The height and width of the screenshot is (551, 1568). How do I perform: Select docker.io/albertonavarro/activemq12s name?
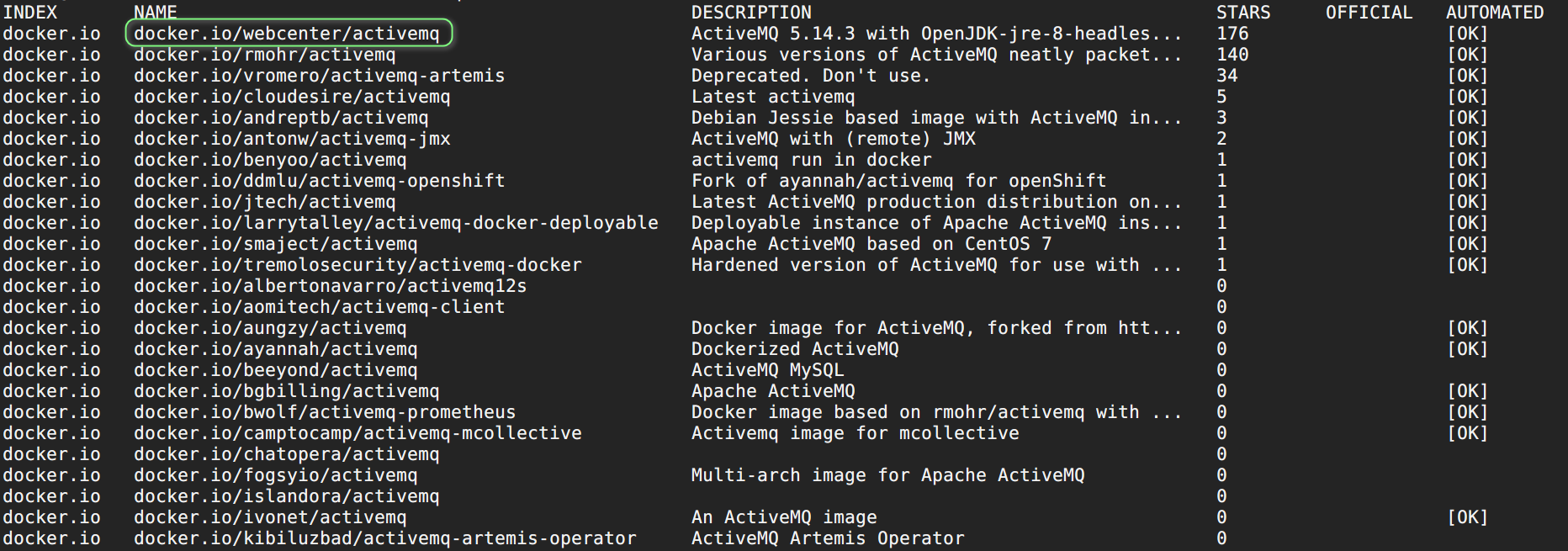pyautogui.click(x=331, y=286)
